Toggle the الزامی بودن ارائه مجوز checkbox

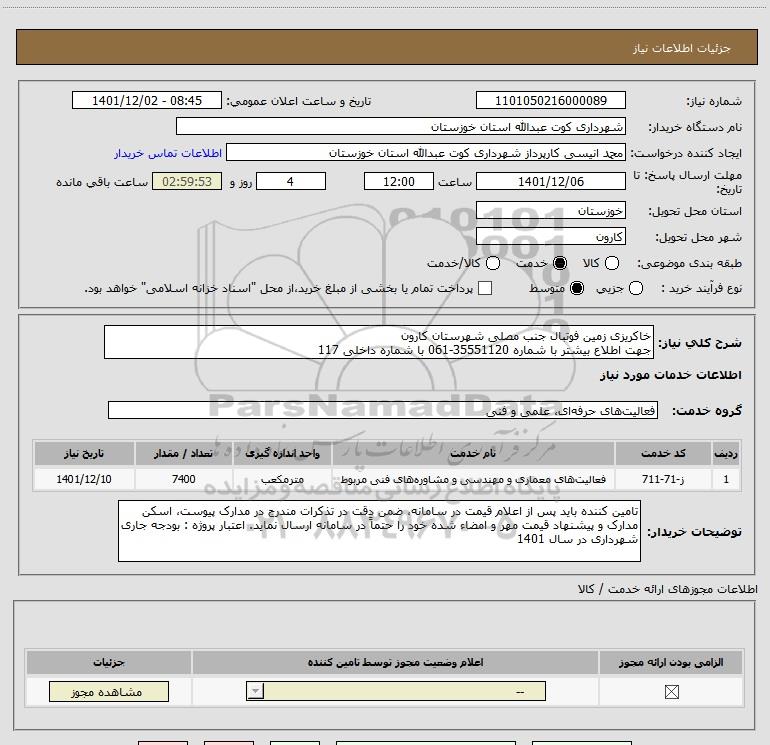click(x=671, y=692)
